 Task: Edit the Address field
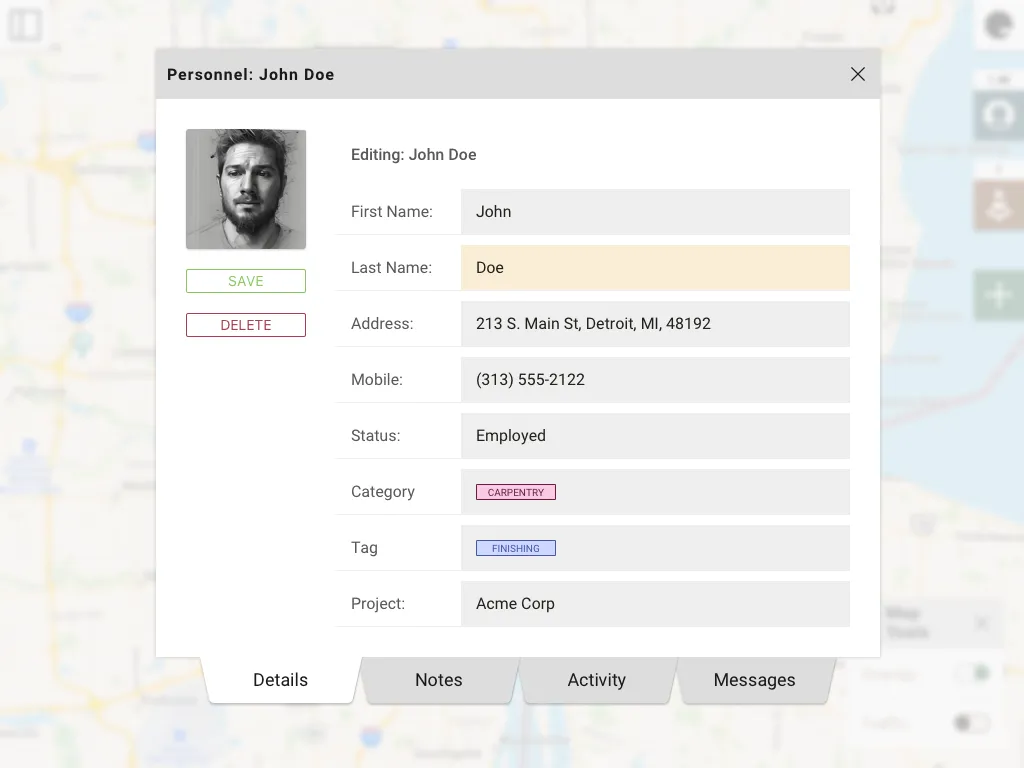[x=655, y=324]
